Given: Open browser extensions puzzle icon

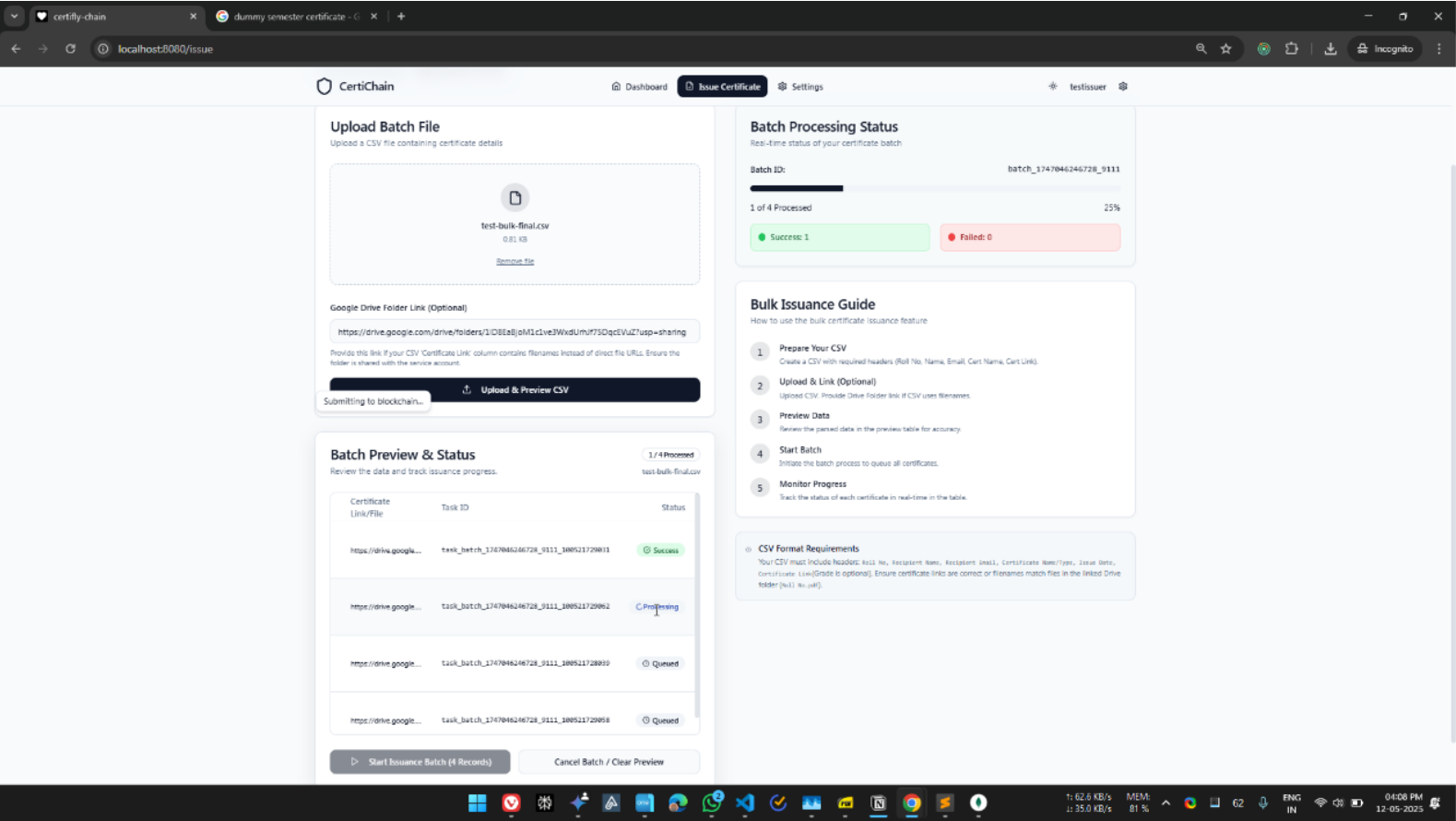Looking at the screenshot, I should click(1291, 49).
